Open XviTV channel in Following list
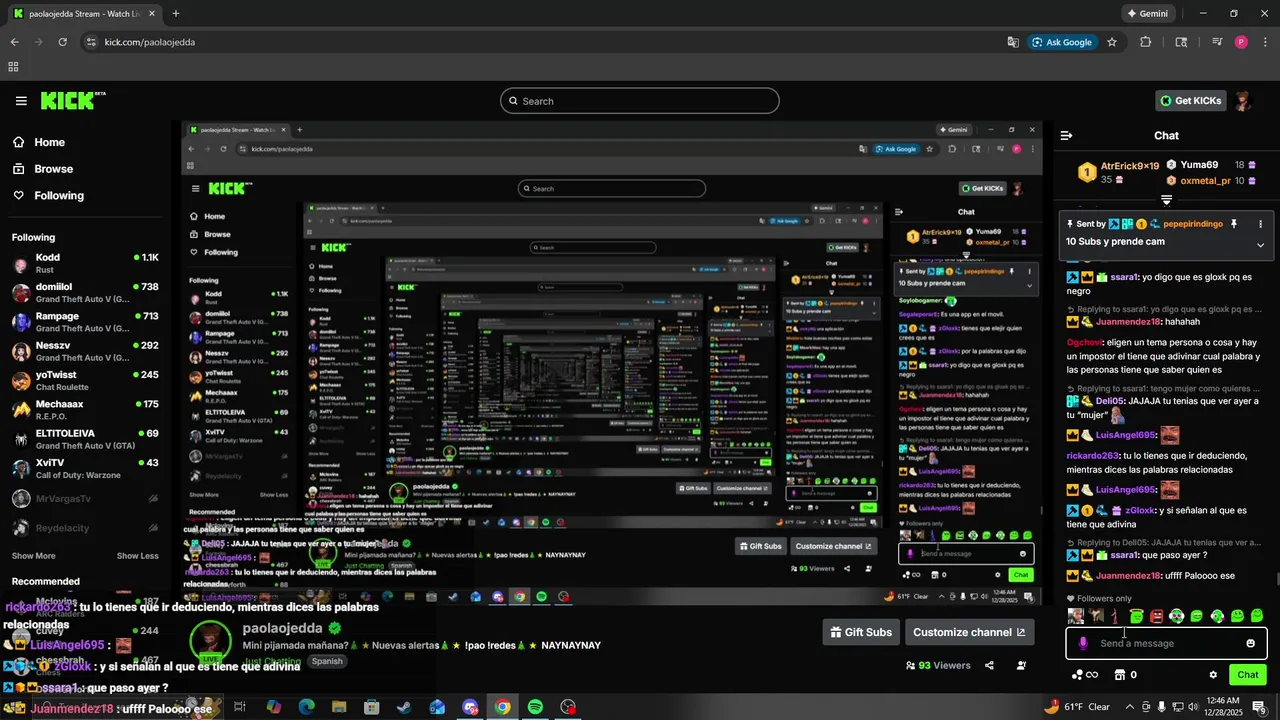 point(85,469)
